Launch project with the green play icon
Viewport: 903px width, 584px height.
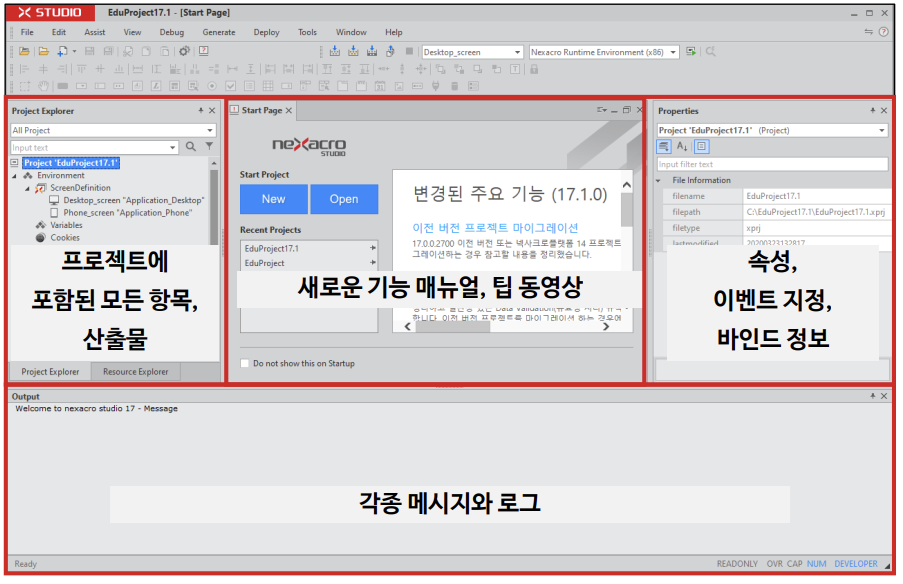pyautogui.click(x=691, y=51)
